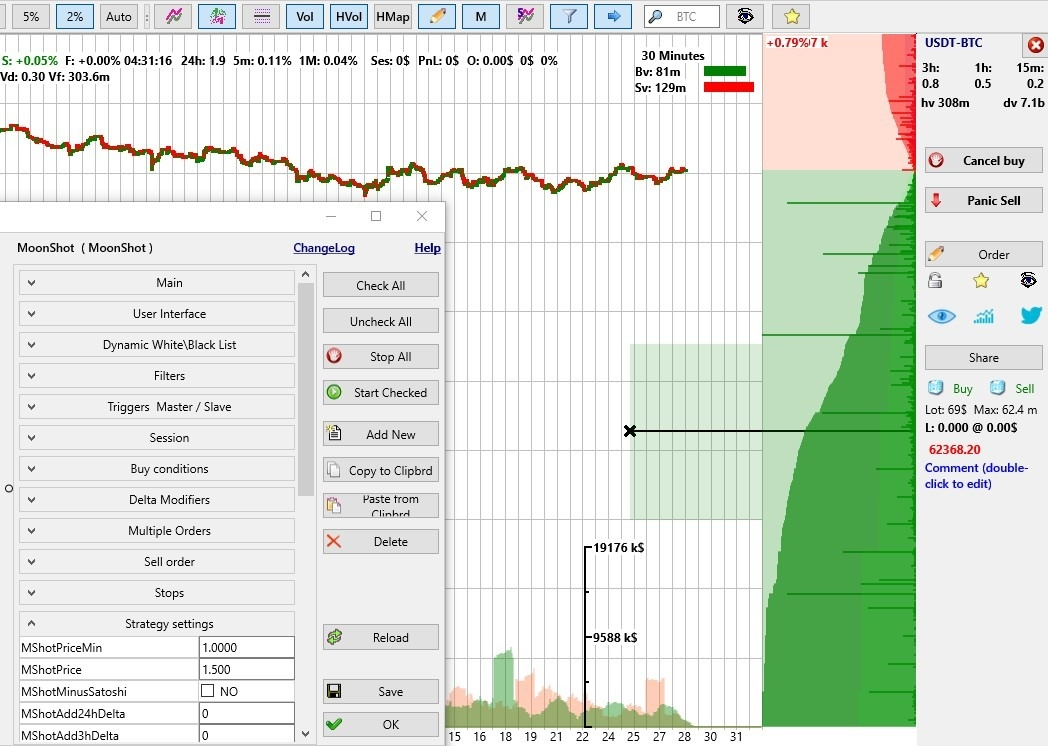Open the Order button with pencil

tap(983, 254)
